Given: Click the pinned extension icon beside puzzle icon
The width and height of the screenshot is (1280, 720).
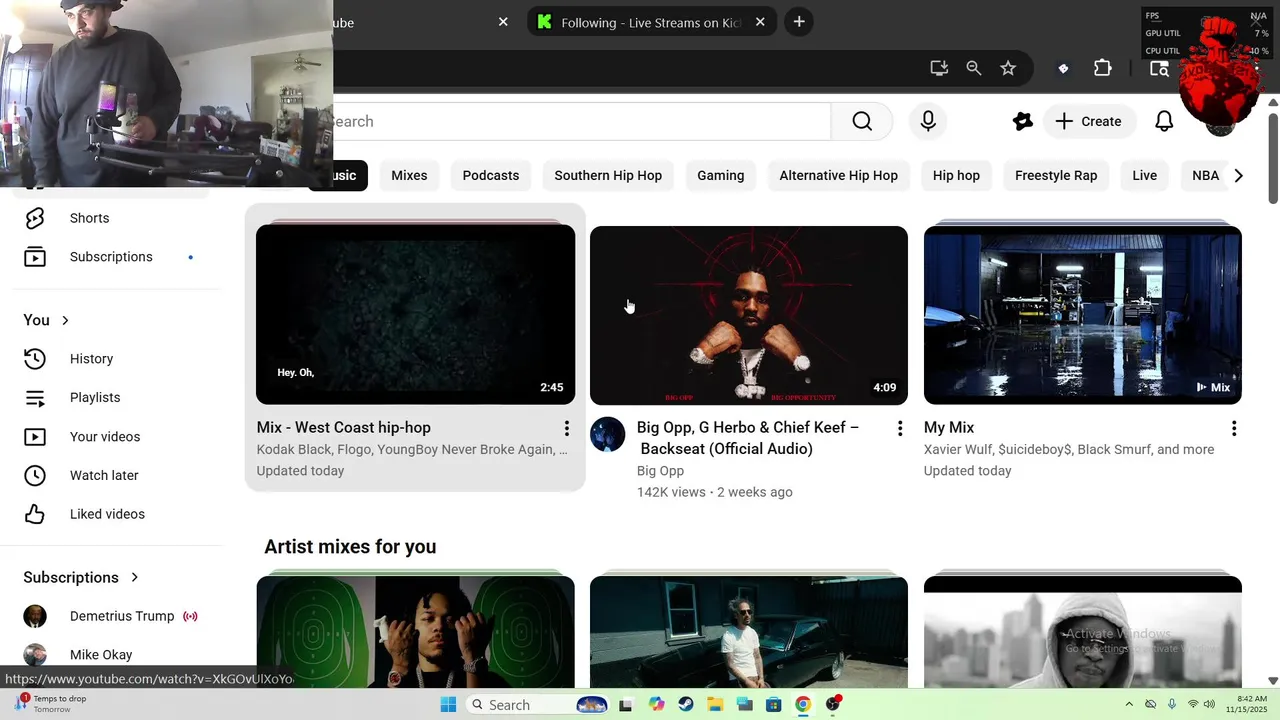Looking at the screenshot, I should pos(1063,68).
